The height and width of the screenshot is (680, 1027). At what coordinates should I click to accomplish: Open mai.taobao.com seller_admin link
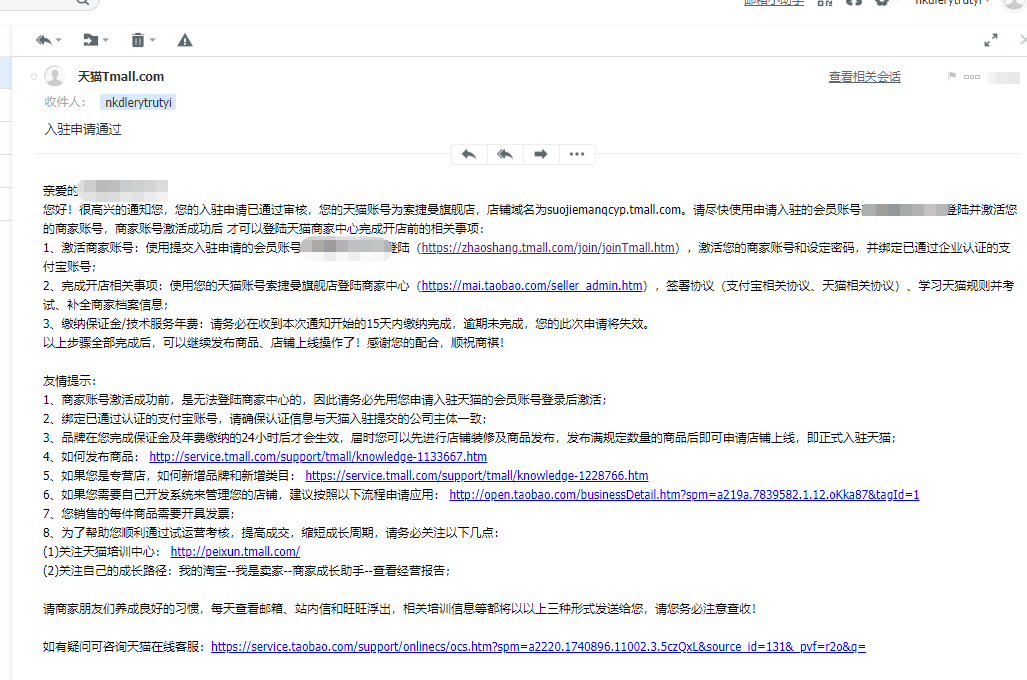[x=532, y=286]
